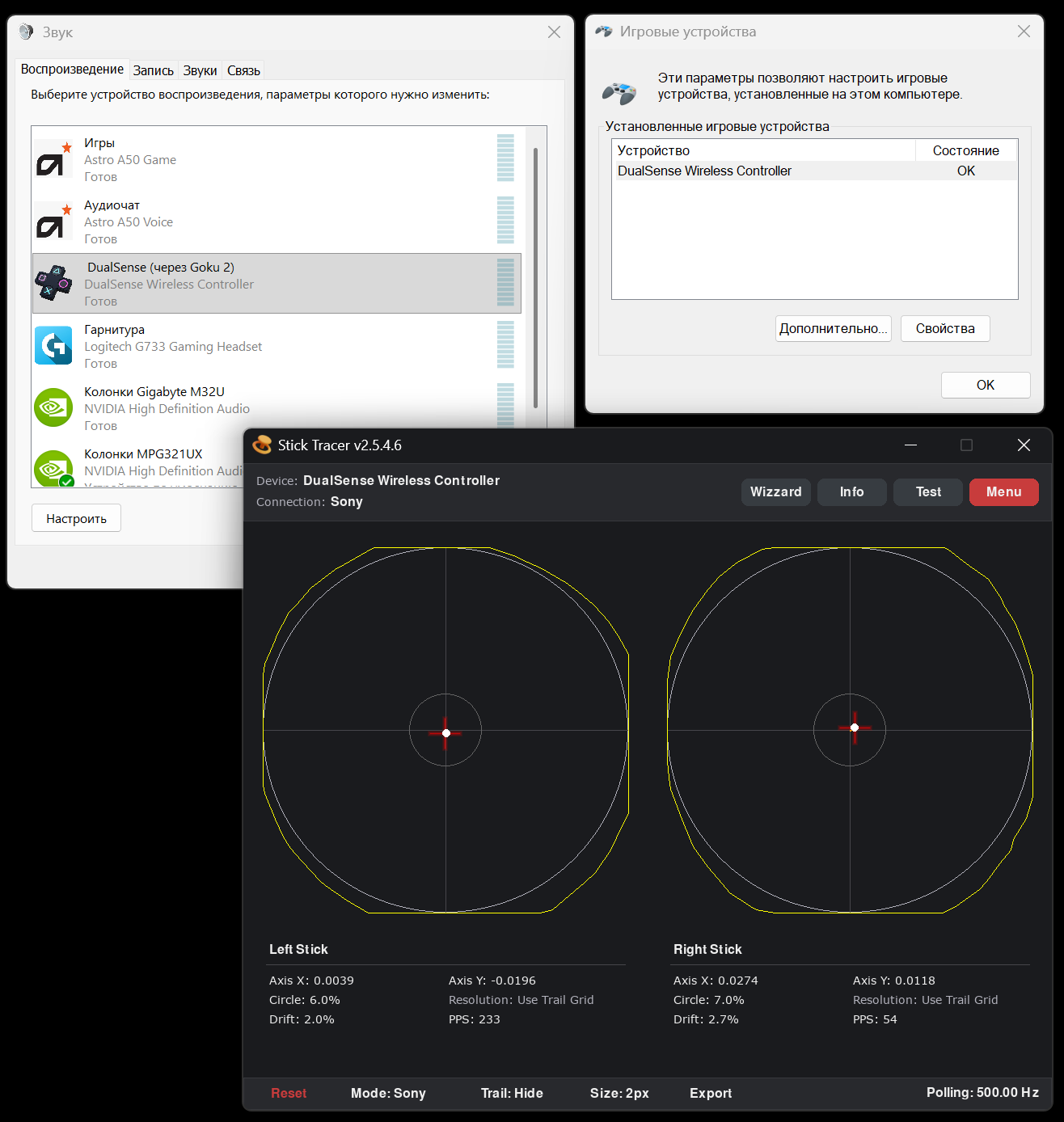Viewport: 1064px width, 1122px height.
Task: Click the DualSense controller icon in playback list
Action: 53,284
